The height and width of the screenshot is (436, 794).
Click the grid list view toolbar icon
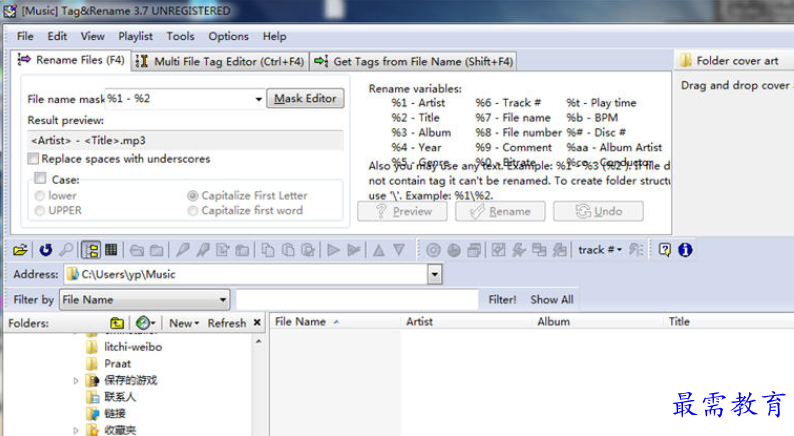(111, 249)
